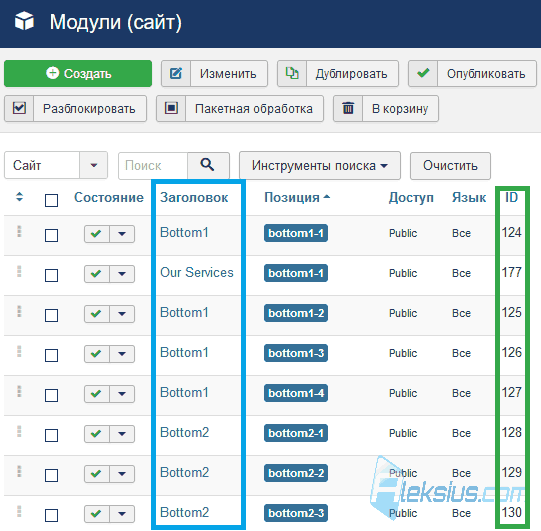
Task: Open status dropdown arrow for ID 129
Action: pos(122,474)
